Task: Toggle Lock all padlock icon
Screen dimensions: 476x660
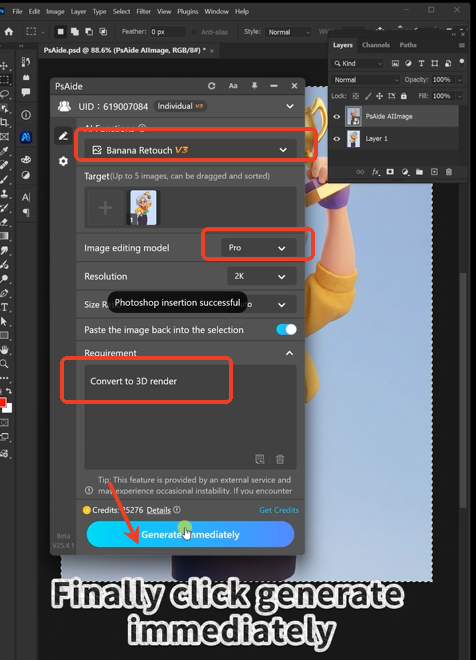Action: pyautogui.click(x=404, y=96)
